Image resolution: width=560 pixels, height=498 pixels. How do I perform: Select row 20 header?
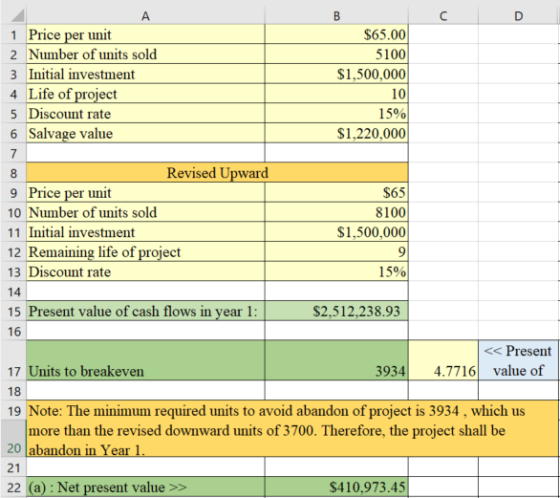click(x=14, y=439)
